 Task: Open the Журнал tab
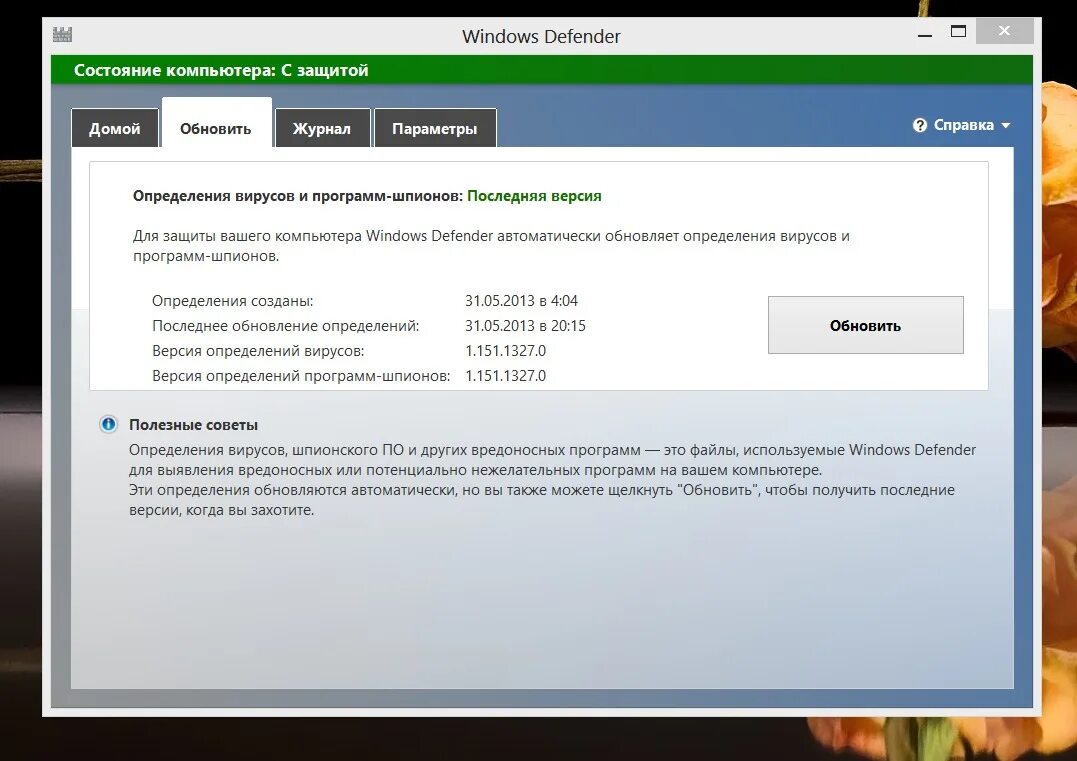322,128
